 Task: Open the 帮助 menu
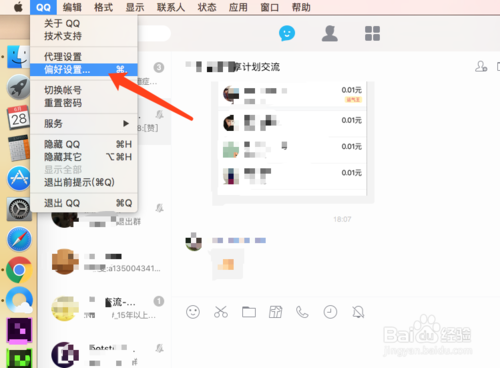pyautogui.click(x=301, y=7)
